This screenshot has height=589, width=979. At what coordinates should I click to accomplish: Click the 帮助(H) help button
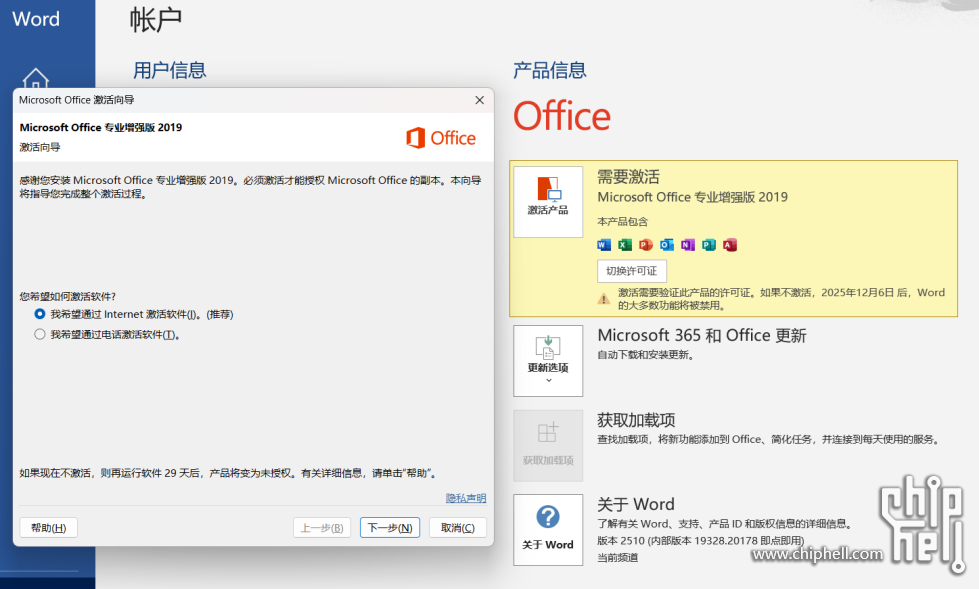(x=48, y=528)
